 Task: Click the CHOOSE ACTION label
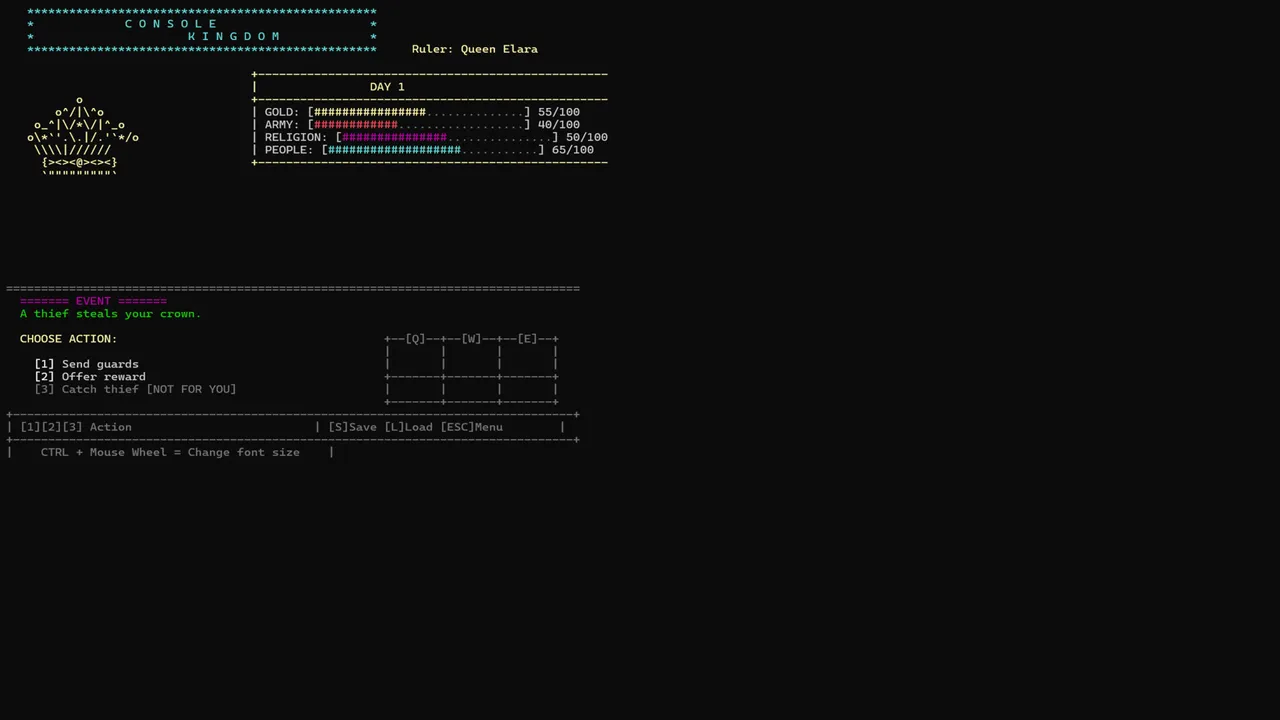(68, 339)
